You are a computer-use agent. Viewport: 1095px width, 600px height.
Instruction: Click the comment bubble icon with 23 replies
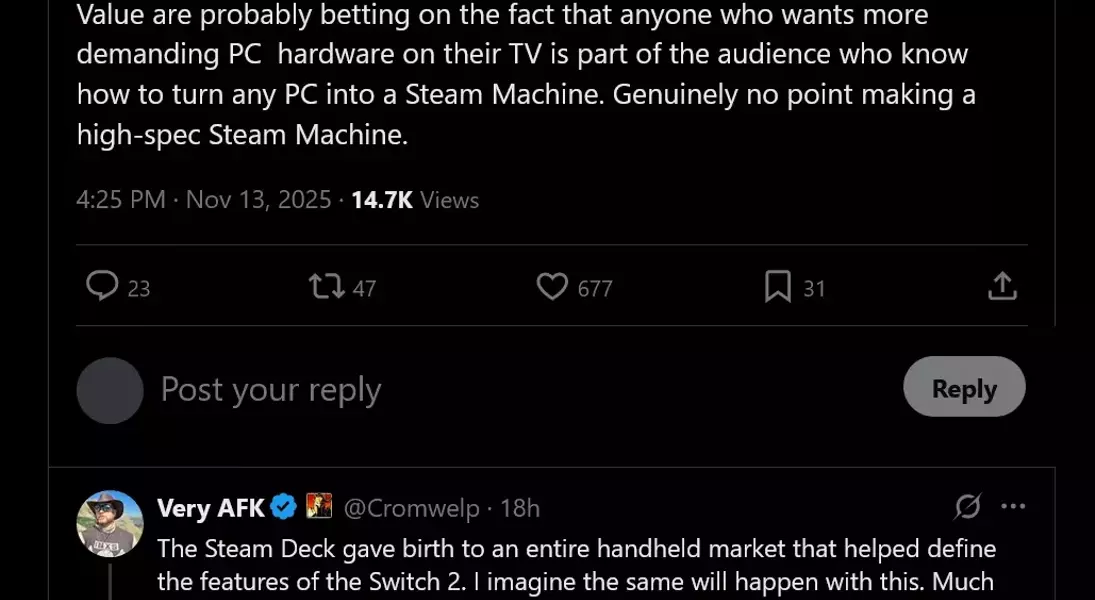pos(103,287)
